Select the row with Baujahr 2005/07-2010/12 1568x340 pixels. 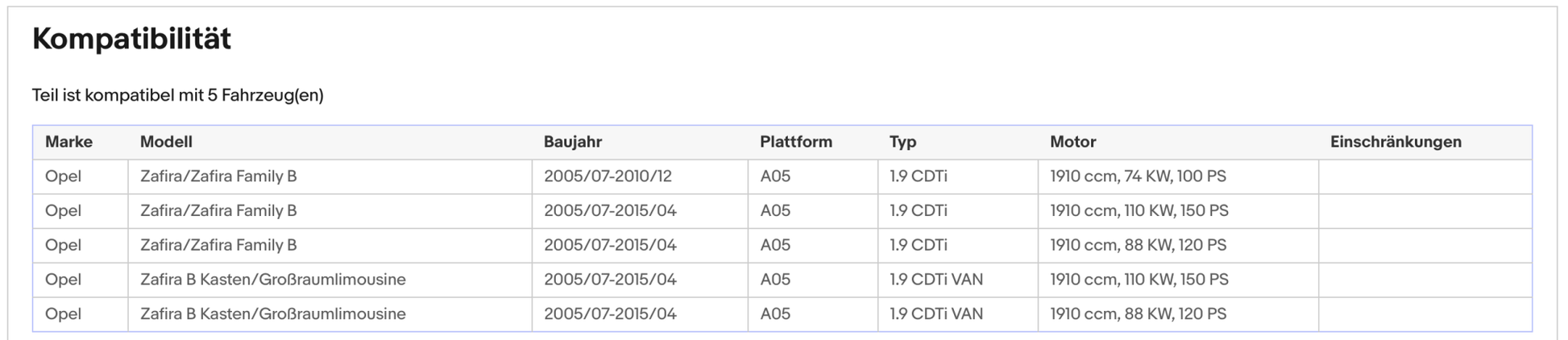tap(782, 176)
